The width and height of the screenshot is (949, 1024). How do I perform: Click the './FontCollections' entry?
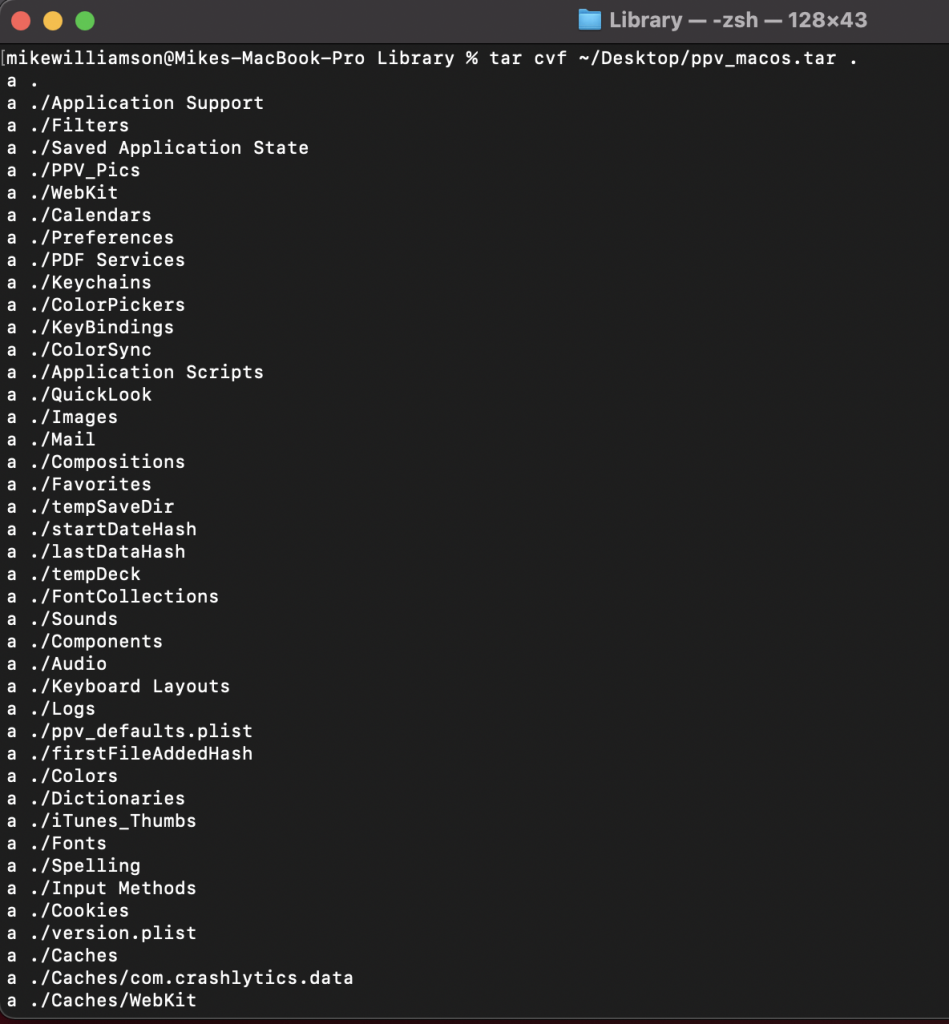pyautogui.click(x=123, y=597)
